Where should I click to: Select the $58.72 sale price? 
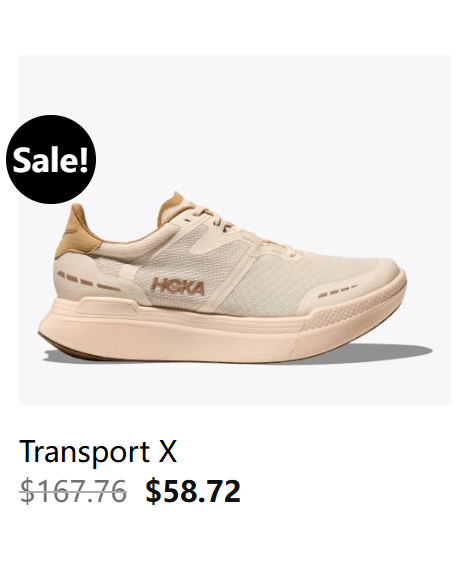click(193, 491)
